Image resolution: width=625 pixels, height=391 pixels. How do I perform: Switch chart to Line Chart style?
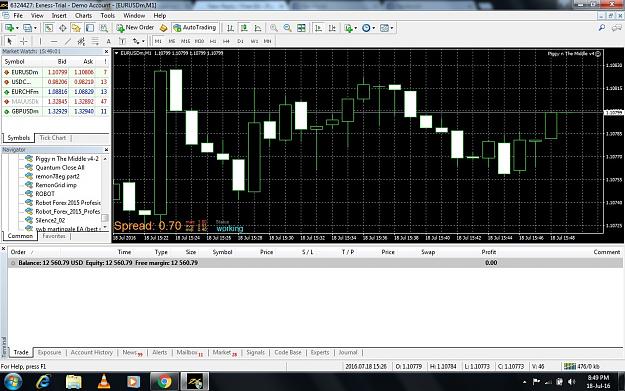[258, 28]
